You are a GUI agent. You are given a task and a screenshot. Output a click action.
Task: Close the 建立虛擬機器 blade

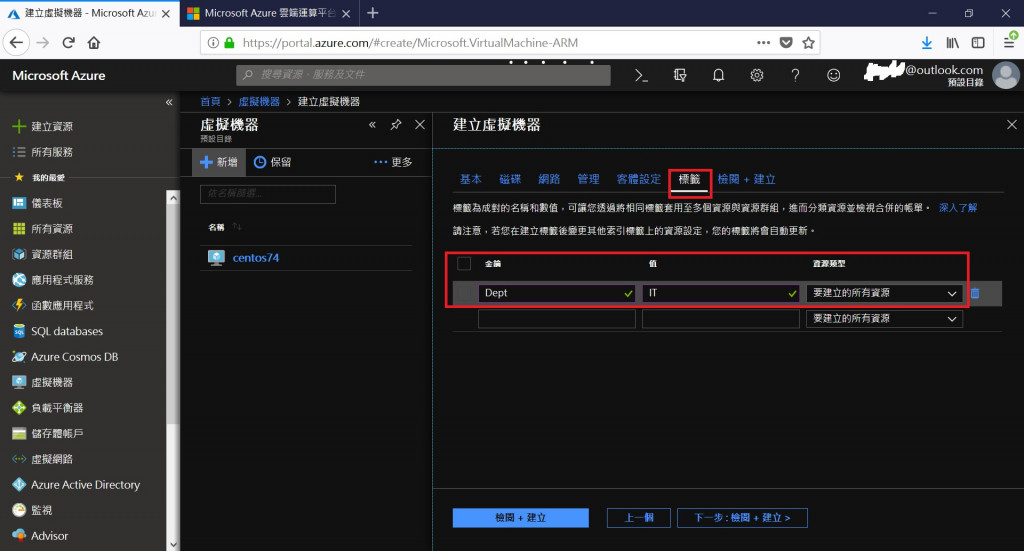click(x=1012, y=125)
